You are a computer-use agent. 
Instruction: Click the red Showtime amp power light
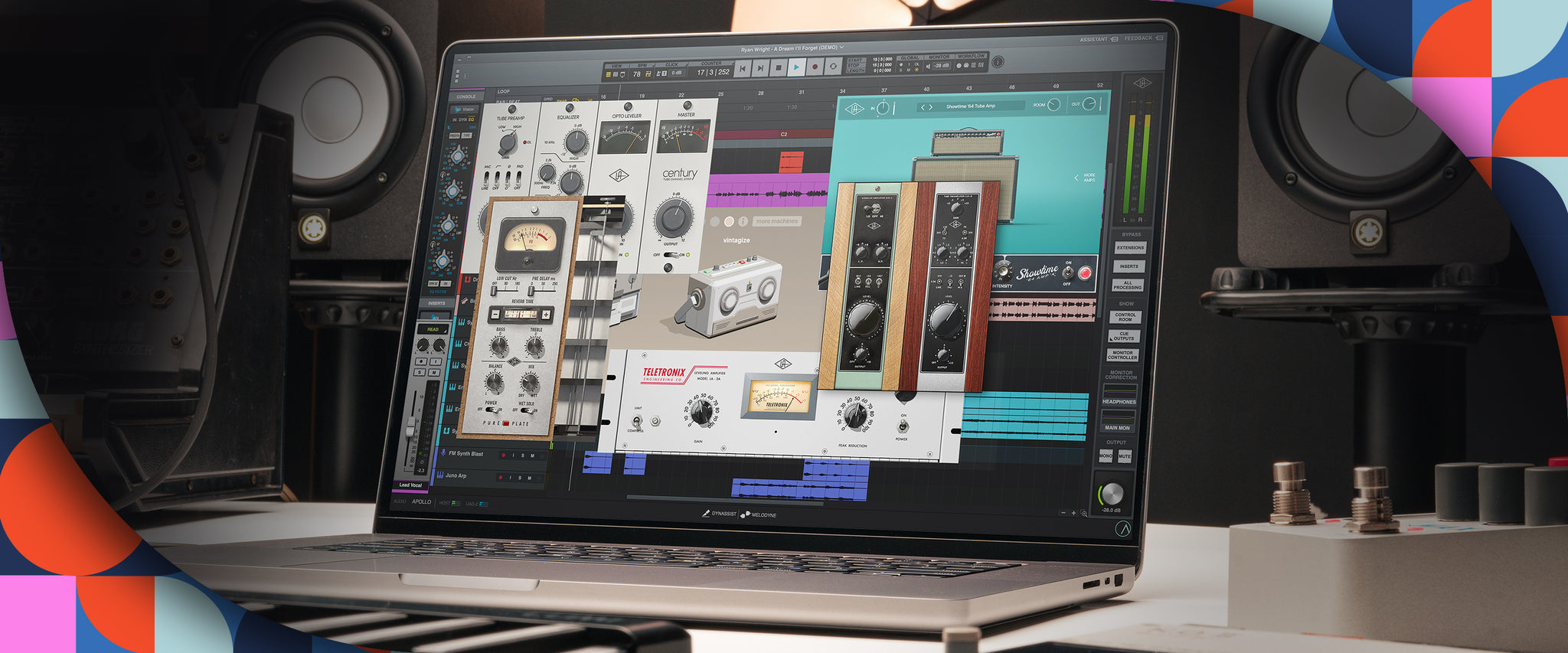(1085, 273)
